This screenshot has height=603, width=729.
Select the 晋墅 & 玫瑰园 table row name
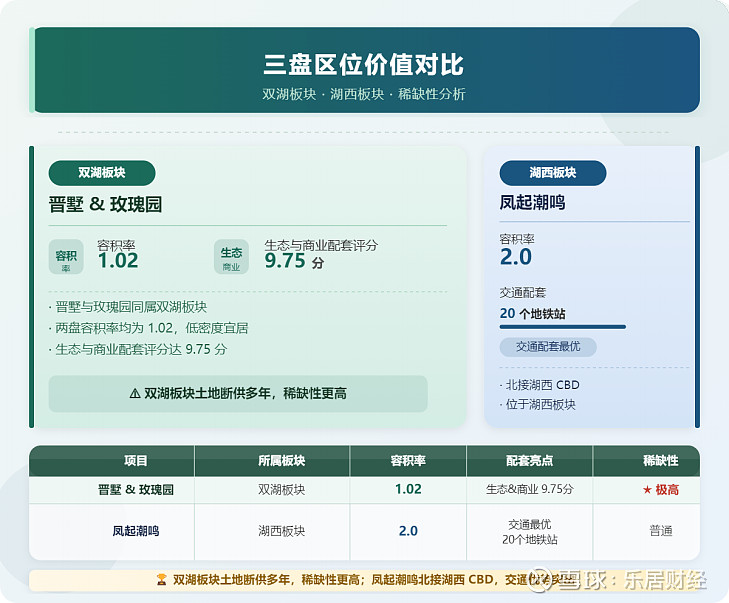pos(136,490)
